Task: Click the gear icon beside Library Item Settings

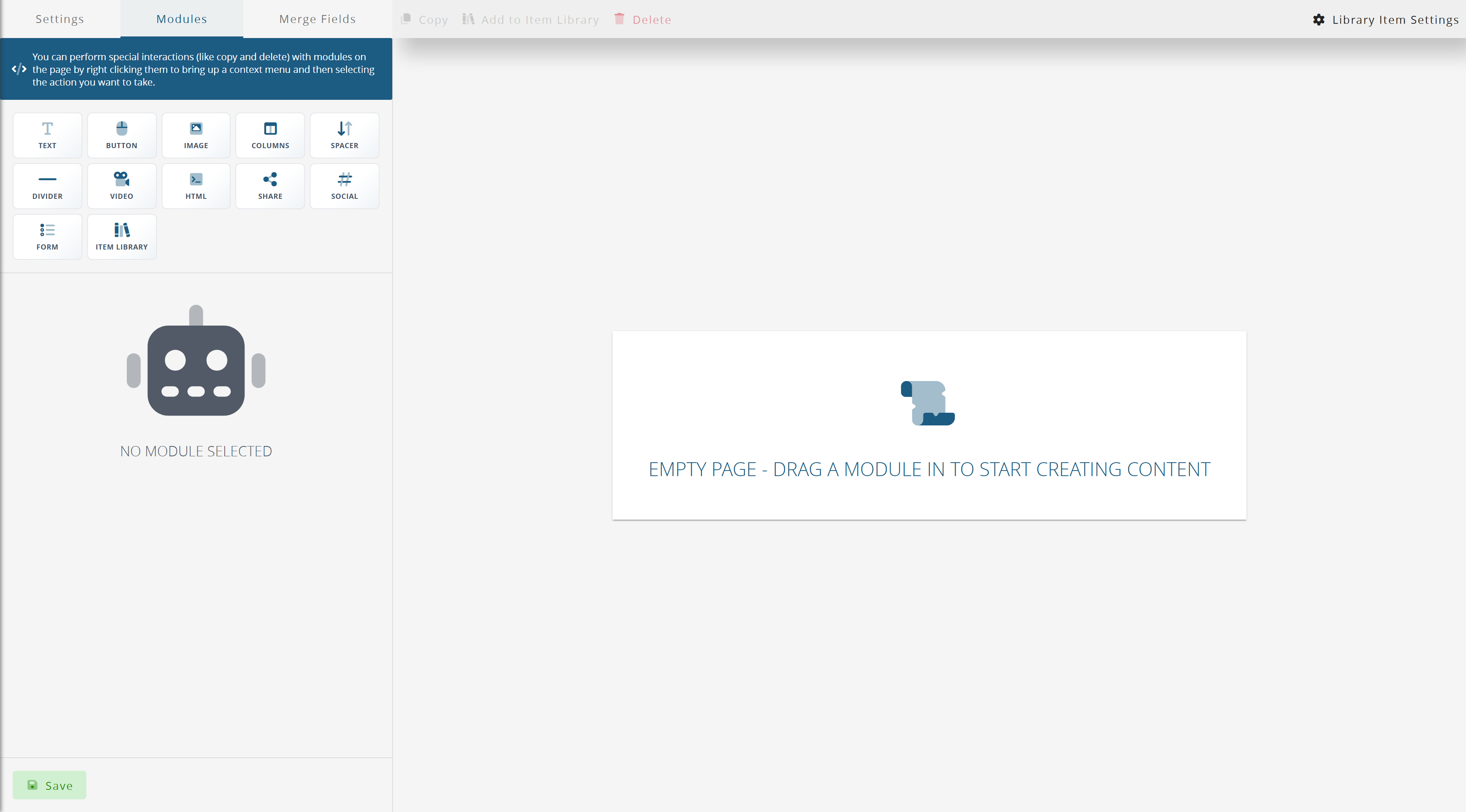Action: [x=1319, y=19]
